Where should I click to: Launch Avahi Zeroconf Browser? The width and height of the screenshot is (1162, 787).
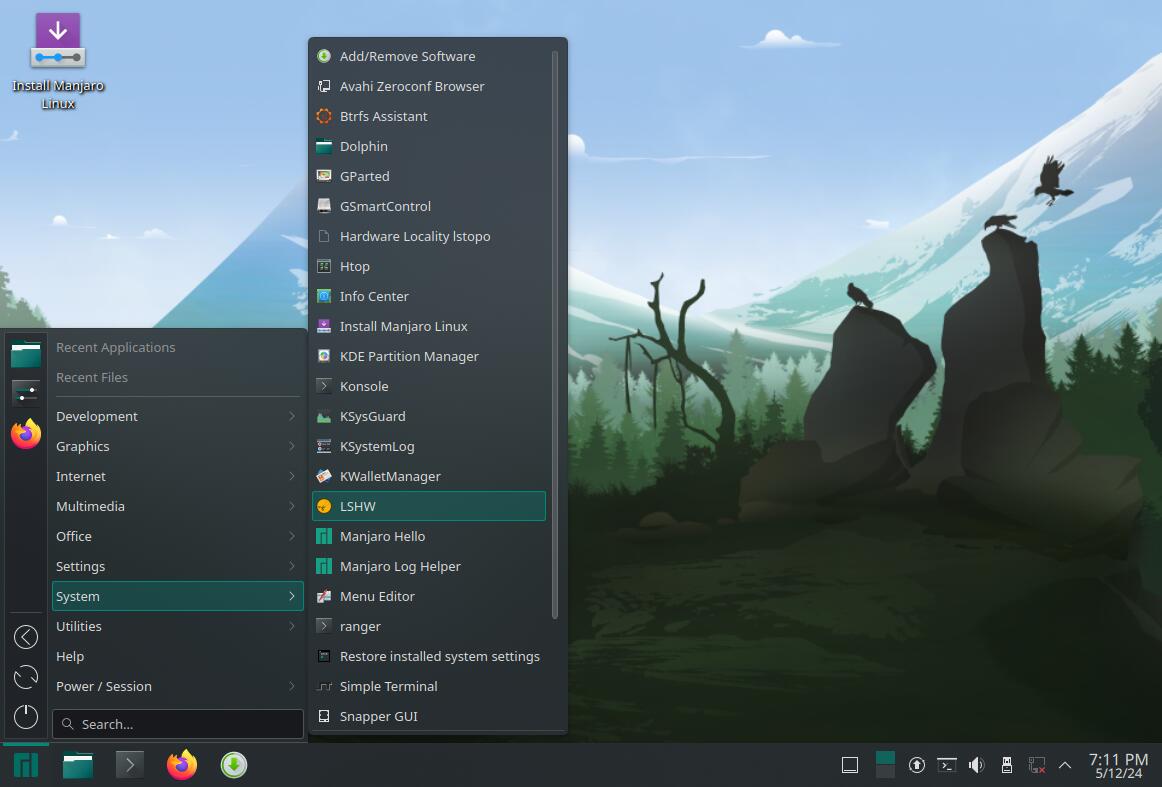(x=429, y=86)
